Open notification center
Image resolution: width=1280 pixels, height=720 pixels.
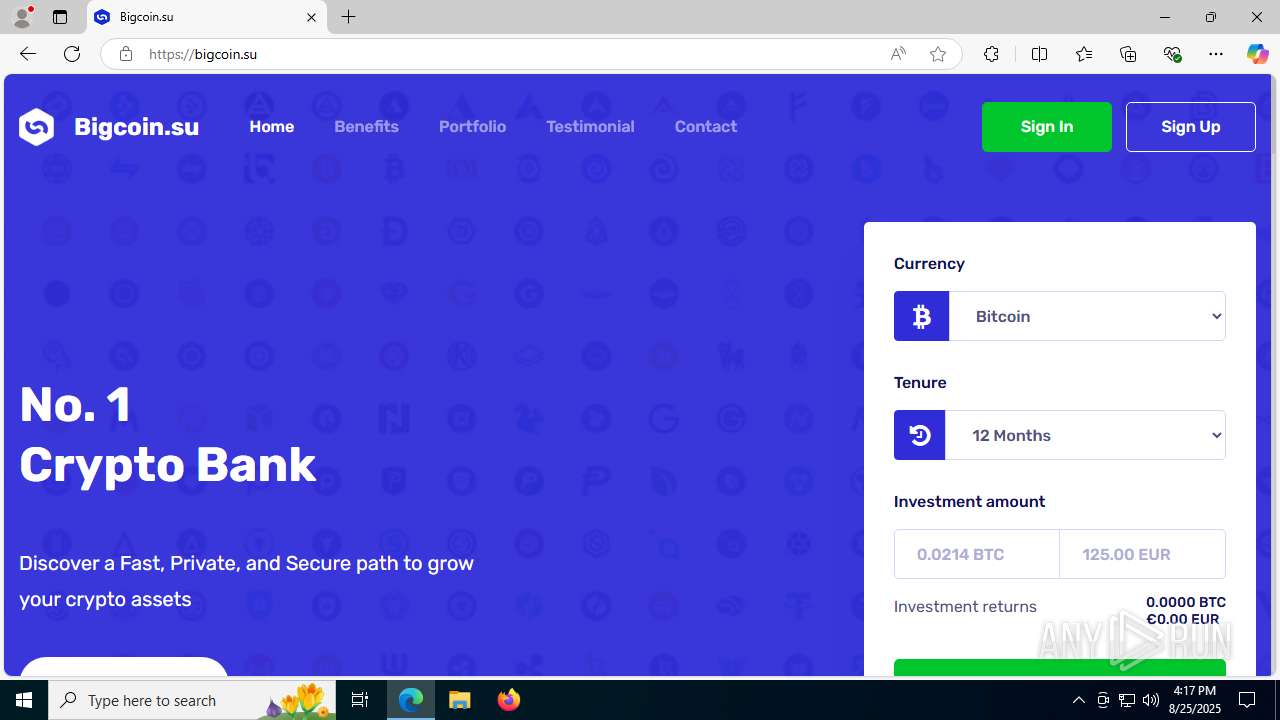coord(1247,700)
